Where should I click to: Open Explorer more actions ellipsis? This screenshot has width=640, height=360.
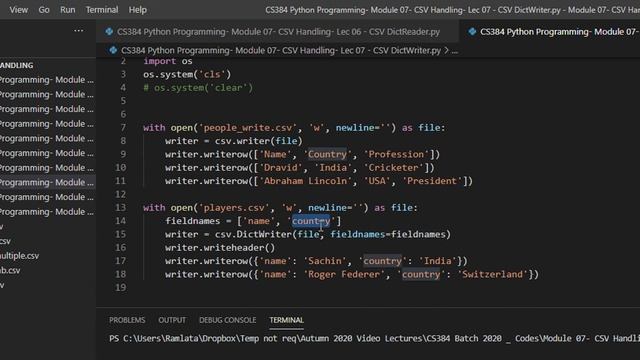[x=79, y=31]
